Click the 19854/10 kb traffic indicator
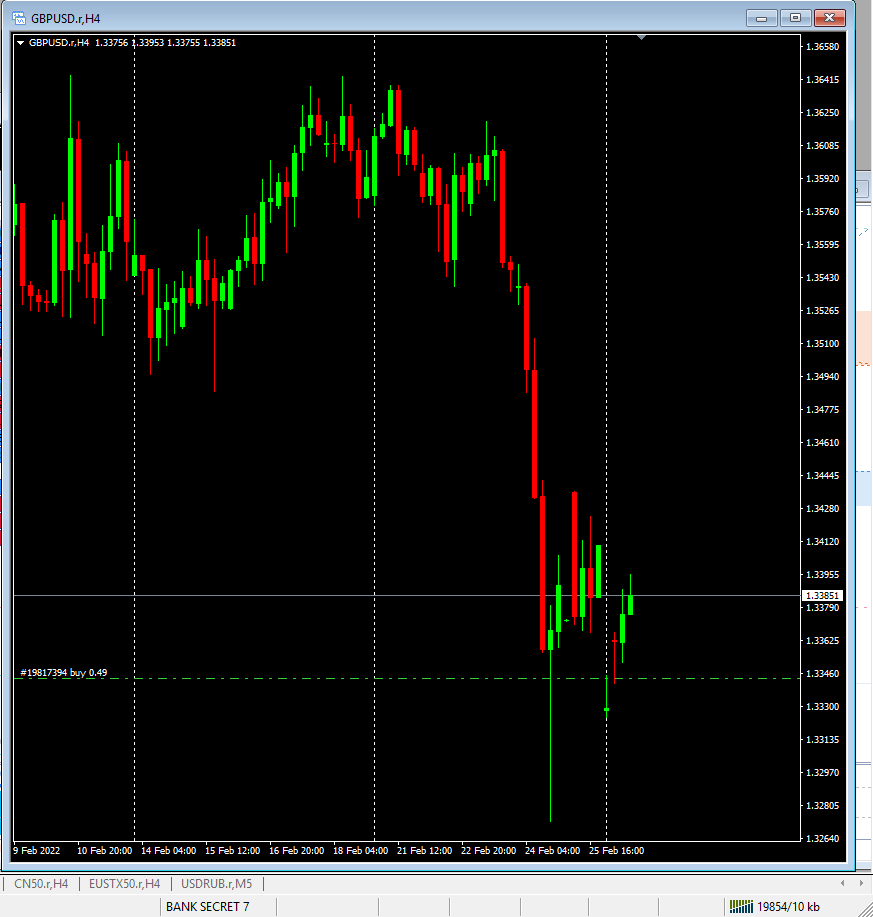The image size is (873, 917). [x=788, y=906]
